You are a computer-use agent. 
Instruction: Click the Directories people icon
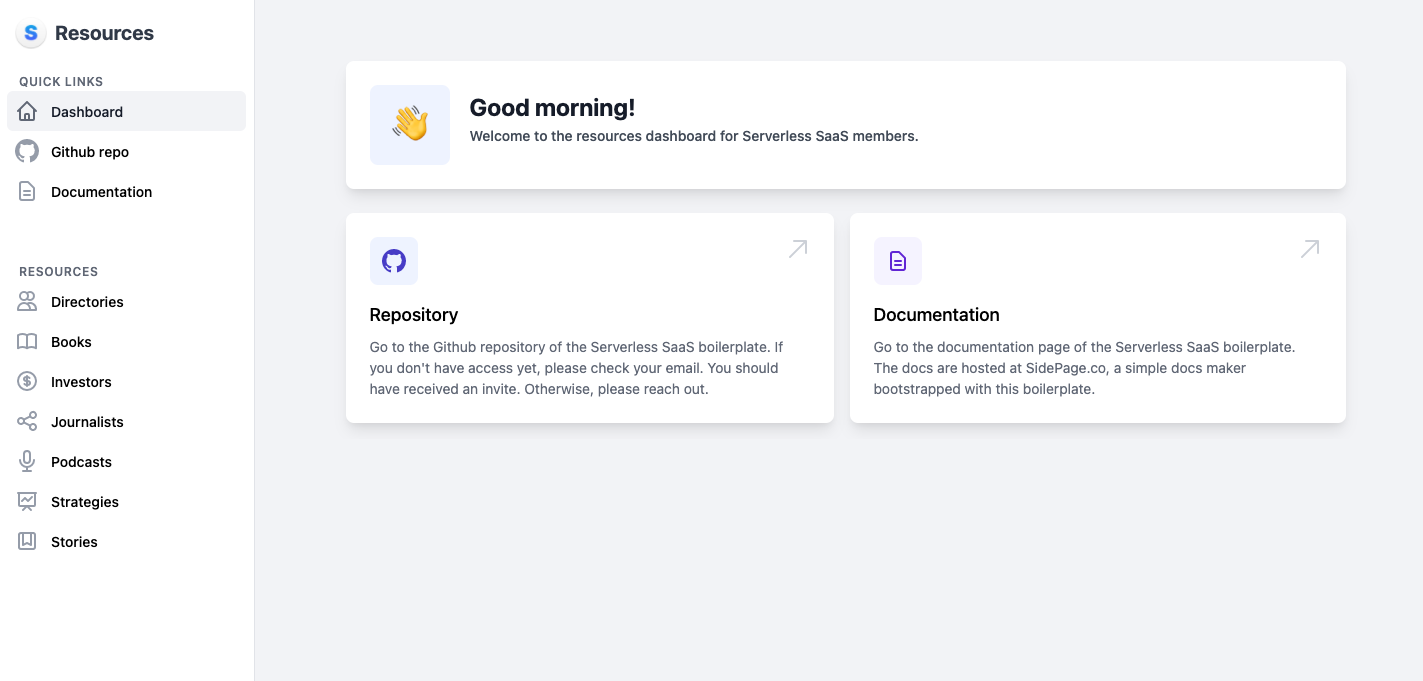27,301
